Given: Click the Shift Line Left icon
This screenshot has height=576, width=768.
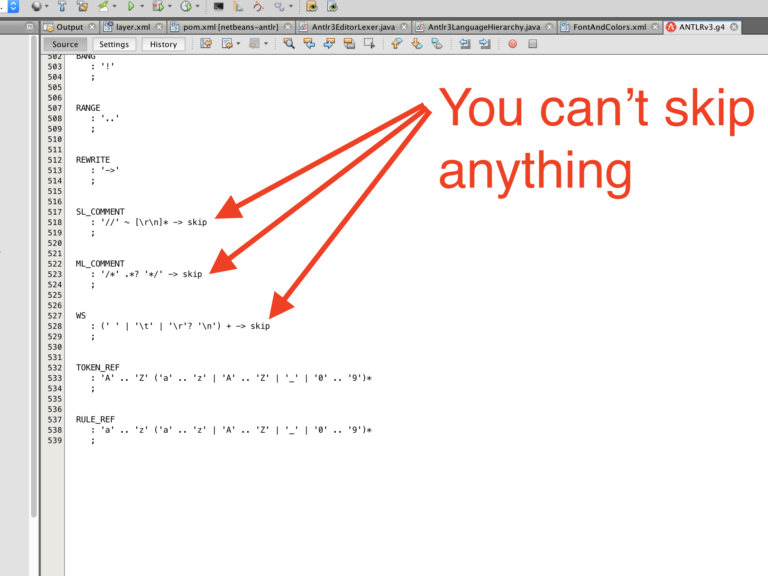Looking at the screenshot, I should coord(464,44).
